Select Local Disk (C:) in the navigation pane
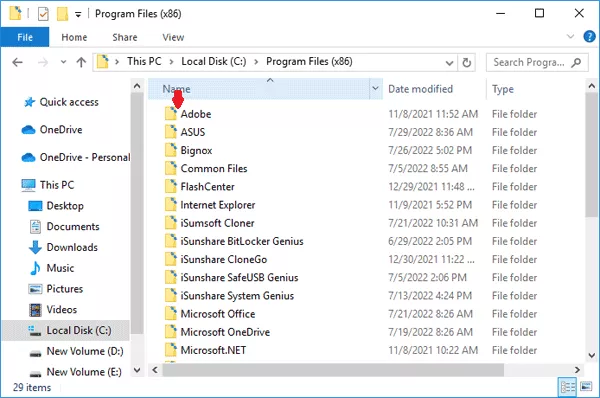 [66, 330]
